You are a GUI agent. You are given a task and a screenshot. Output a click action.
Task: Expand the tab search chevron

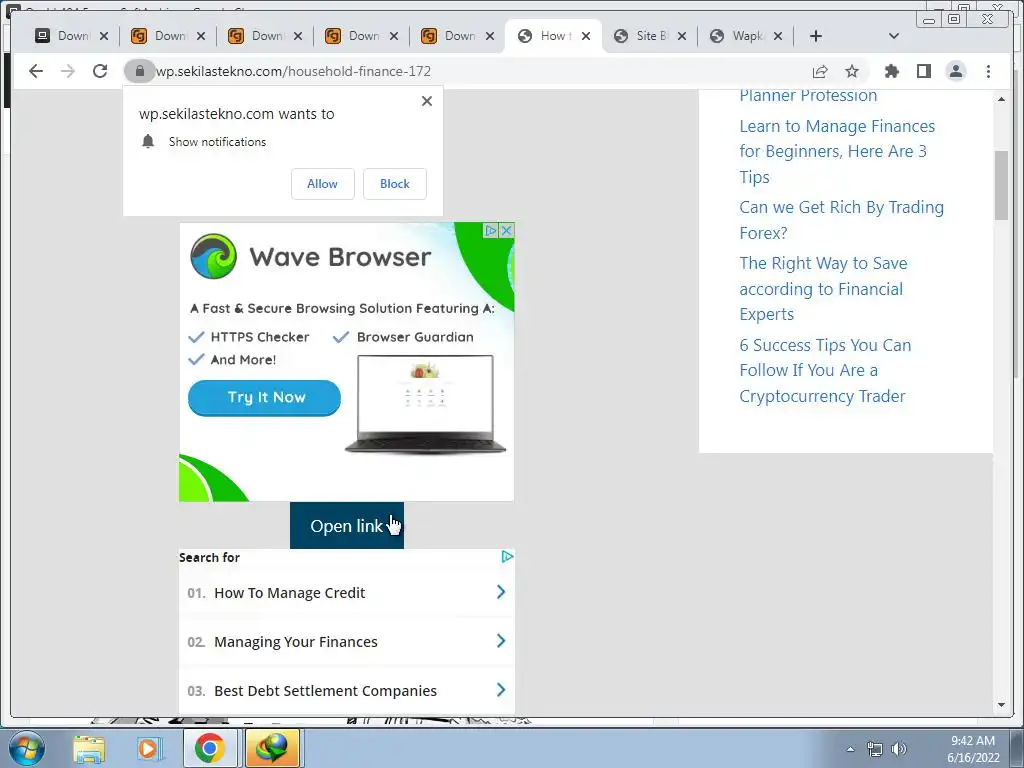(894, 36)
